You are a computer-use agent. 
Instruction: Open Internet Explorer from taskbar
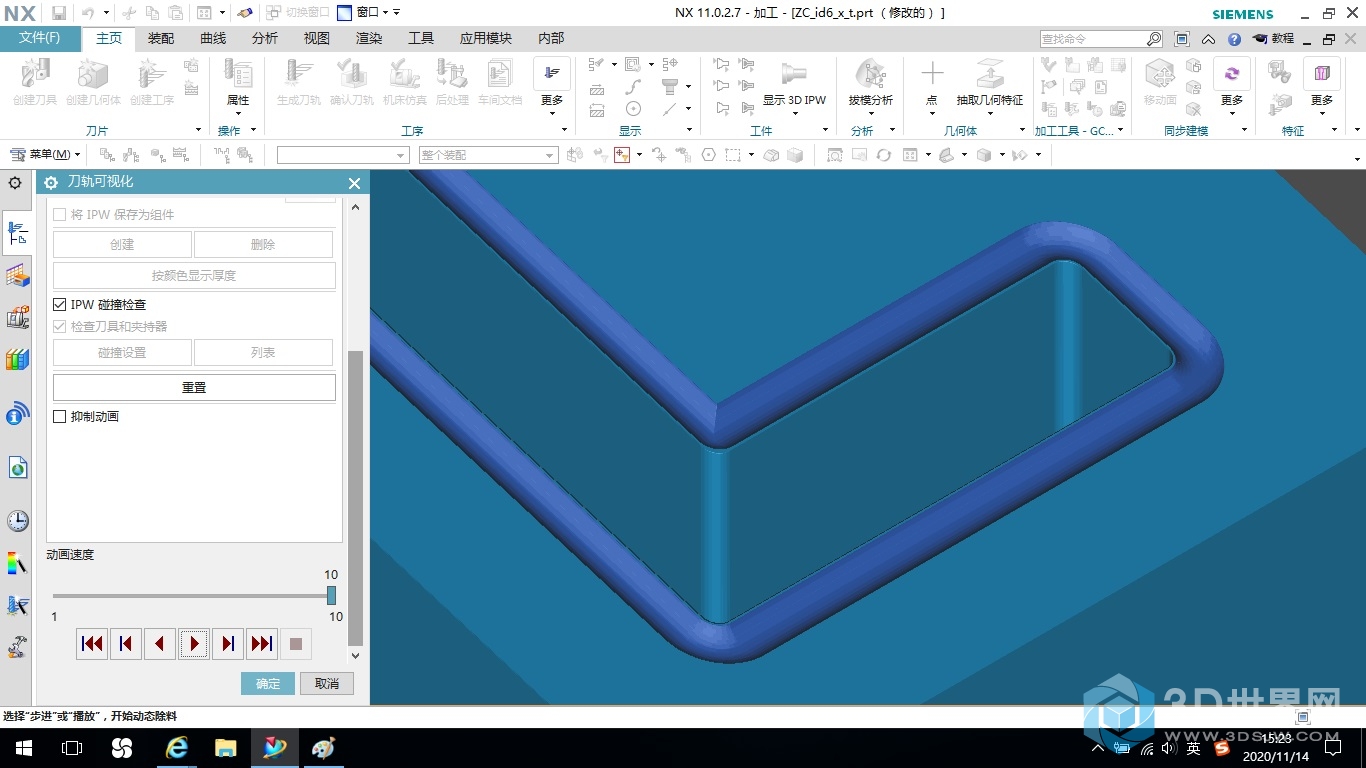[177, 748]
